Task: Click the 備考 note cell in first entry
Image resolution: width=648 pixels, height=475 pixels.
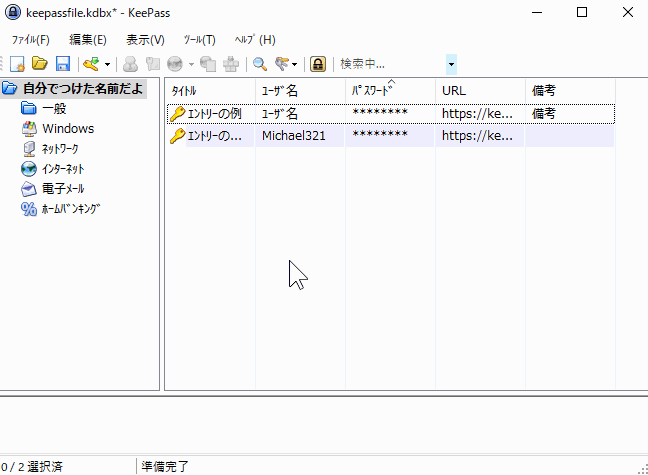Action: coord(544,114)
